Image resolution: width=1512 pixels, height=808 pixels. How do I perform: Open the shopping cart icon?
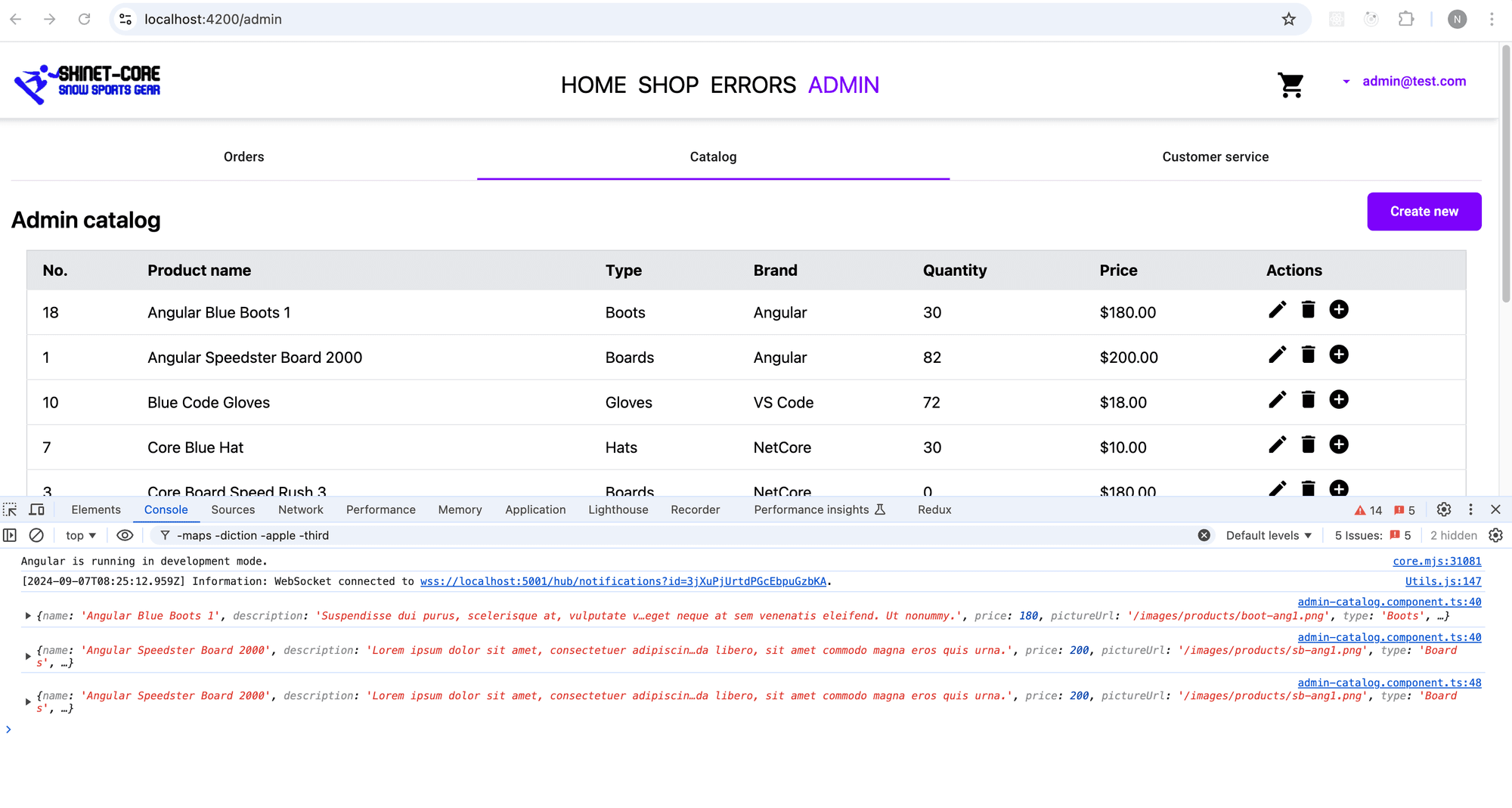coord(1290,85)
